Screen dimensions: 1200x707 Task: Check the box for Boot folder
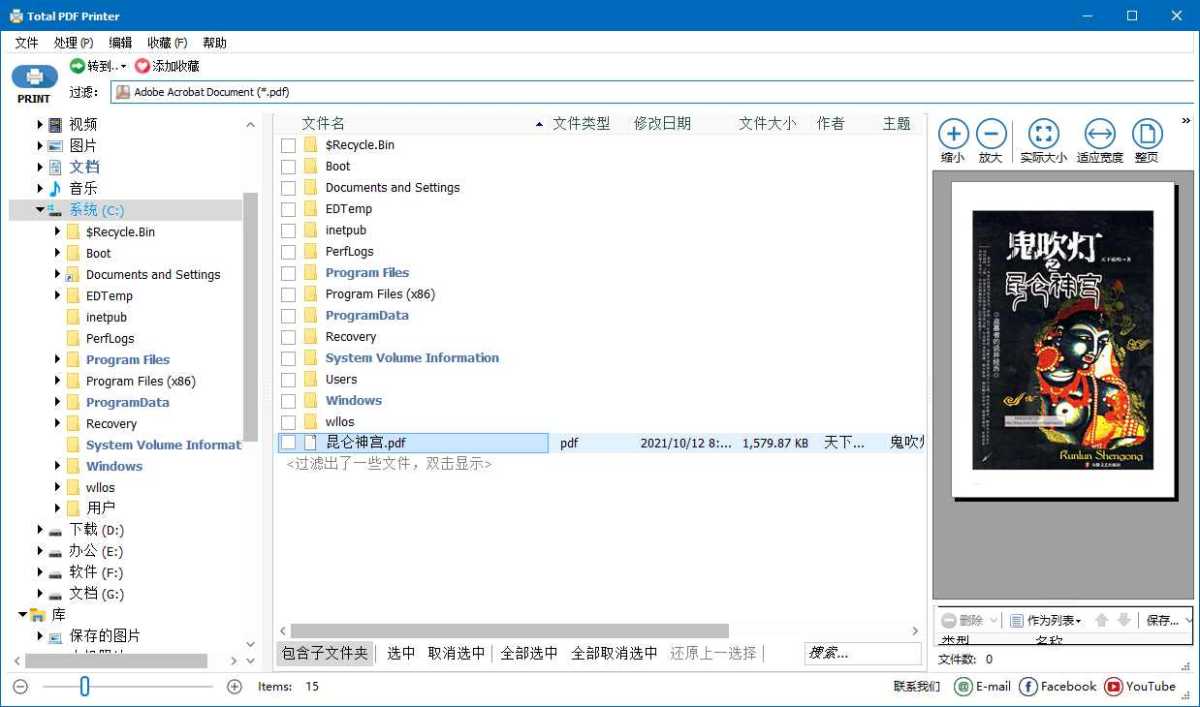[288, 166]
